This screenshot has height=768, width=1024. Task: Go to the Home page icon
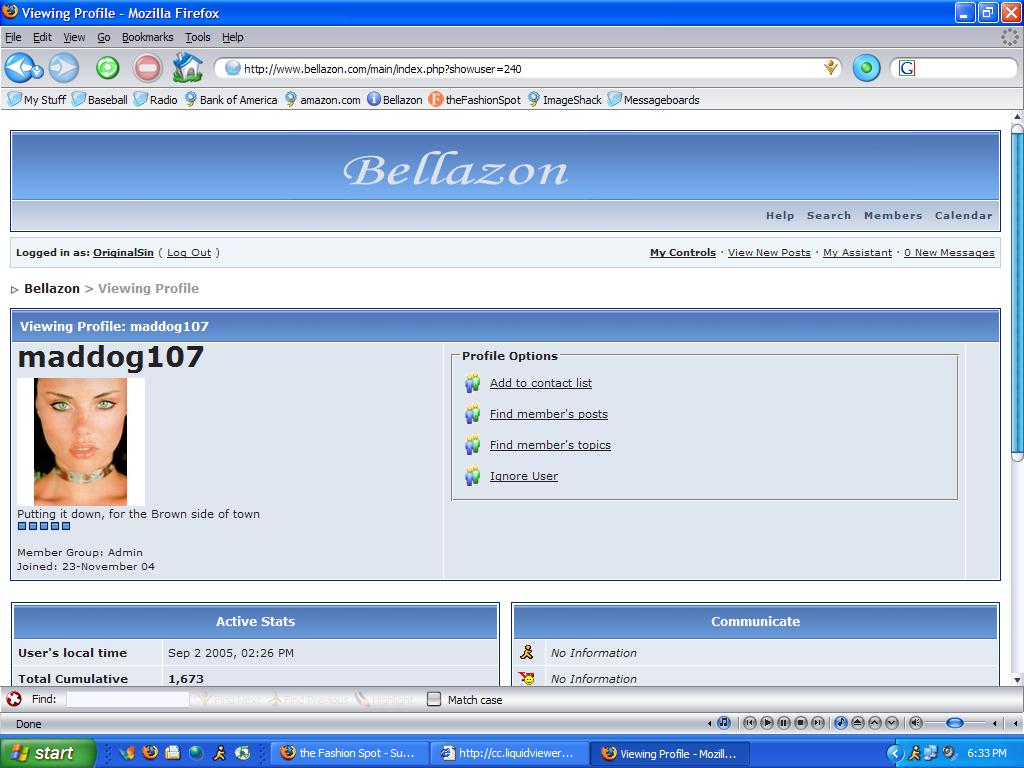coord(187,68)
